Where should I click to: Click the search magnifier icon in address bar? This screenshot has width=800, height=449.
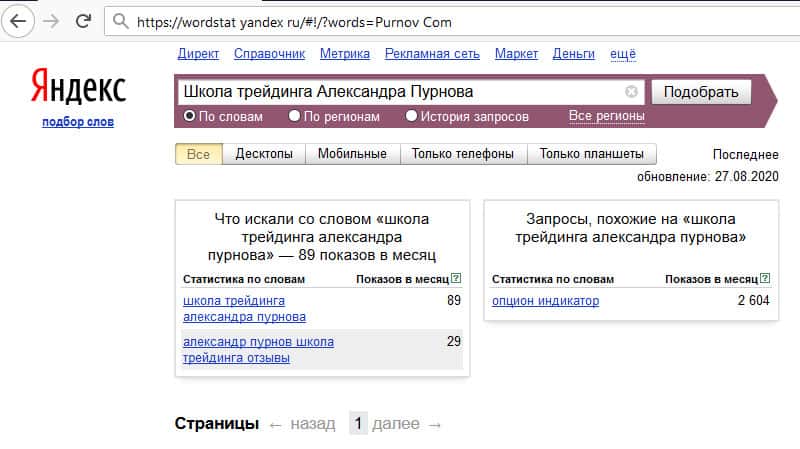pos(120,20)
